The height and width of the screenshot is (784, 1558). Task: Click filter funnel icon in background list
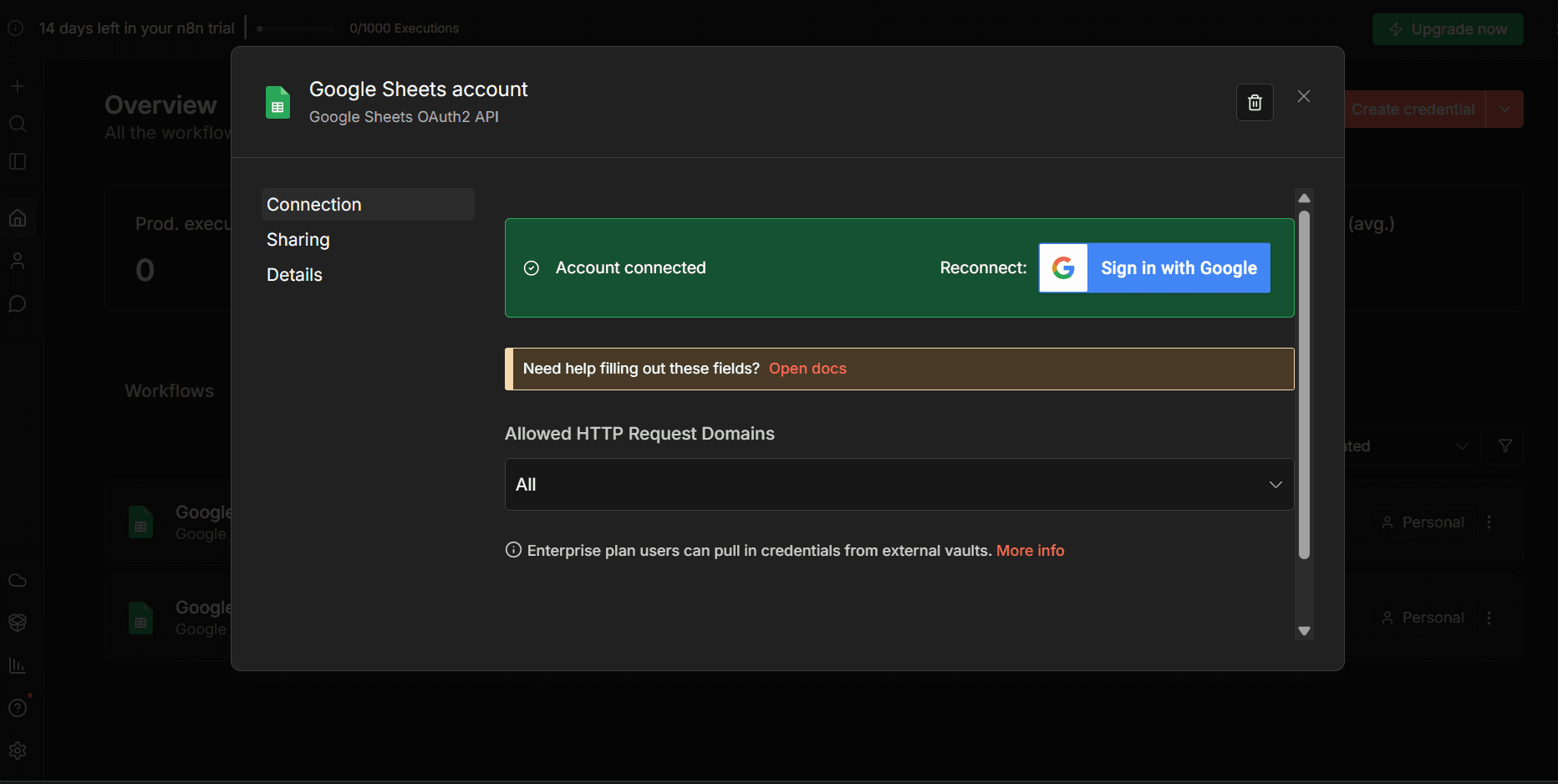(1505, 446)
